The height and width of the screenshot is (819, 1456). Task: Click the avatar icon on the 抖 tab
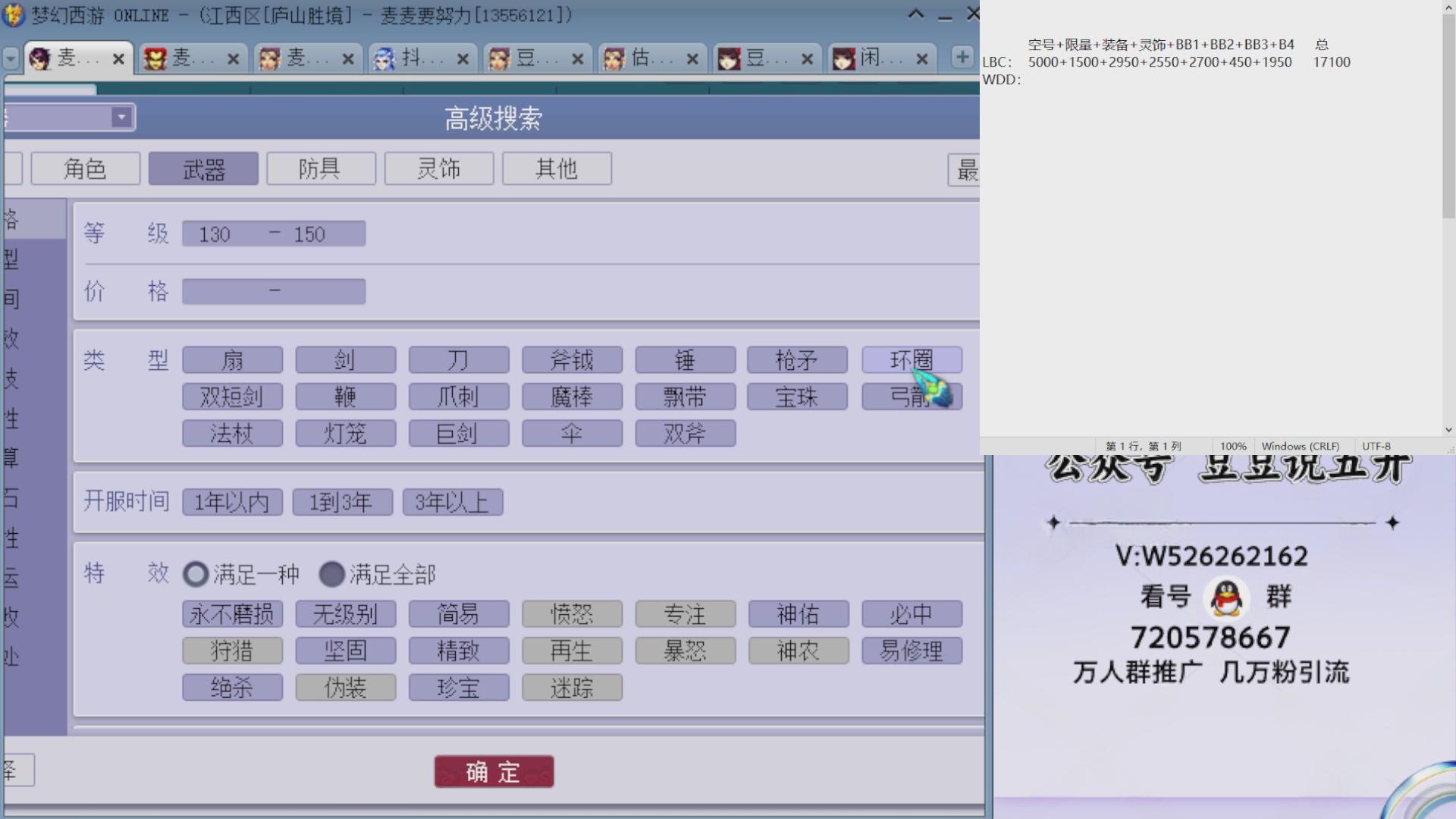[384, 58]
